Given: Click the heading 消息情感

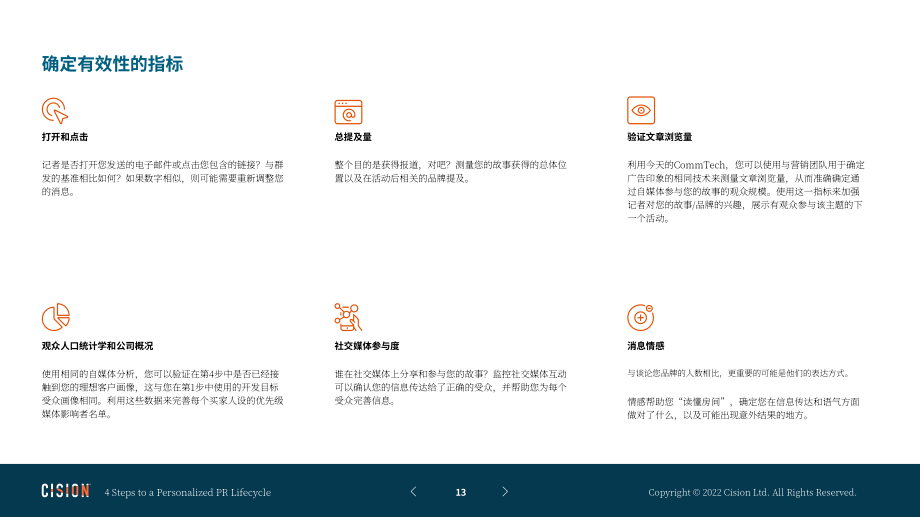Looking at the screenshot, I should coord(645,346).
